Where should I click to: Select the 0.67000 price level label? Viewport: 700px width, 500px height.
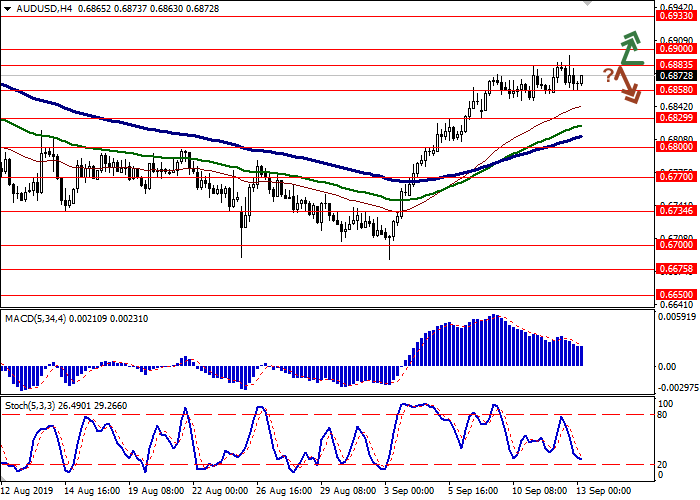coord(676,244)
